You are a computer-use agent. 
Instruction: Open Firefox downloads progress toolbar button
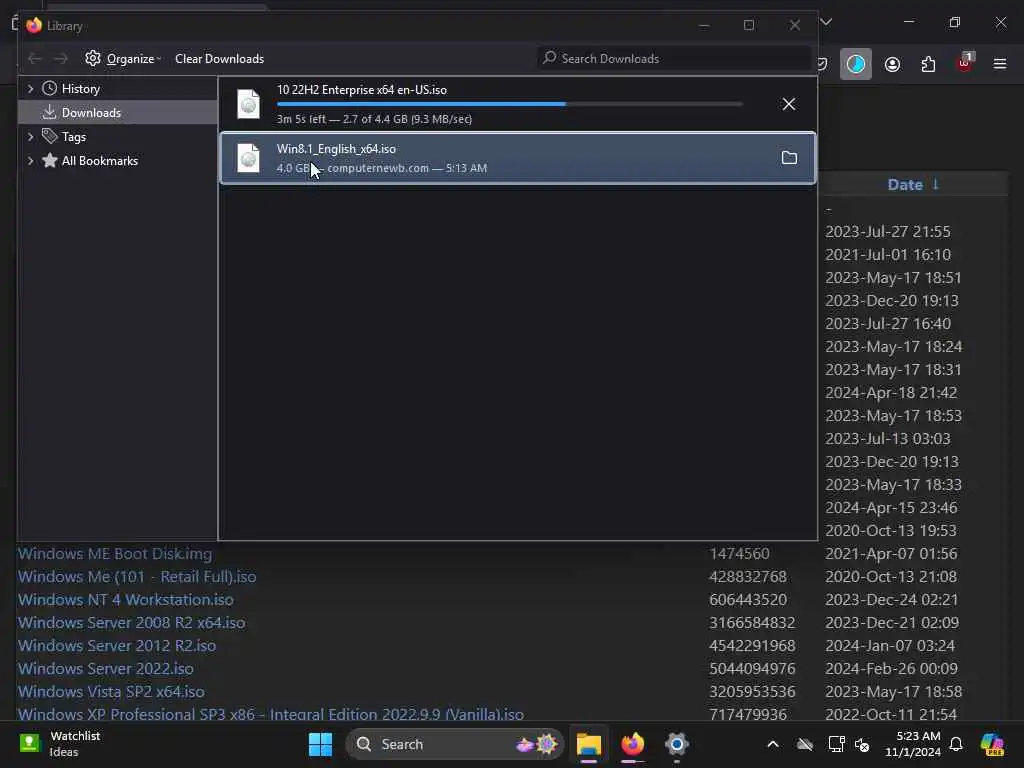pyautogui.click(x=856, y=64)
